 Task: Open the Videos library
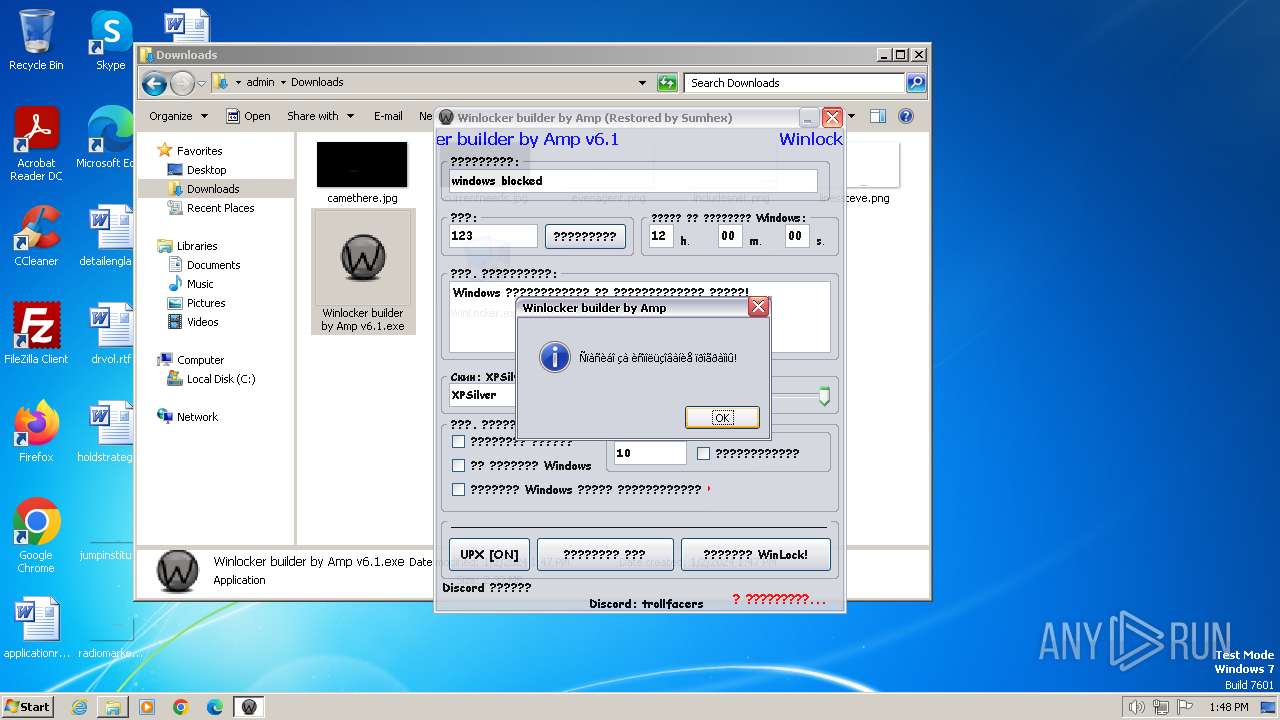[x=202, y=322]
